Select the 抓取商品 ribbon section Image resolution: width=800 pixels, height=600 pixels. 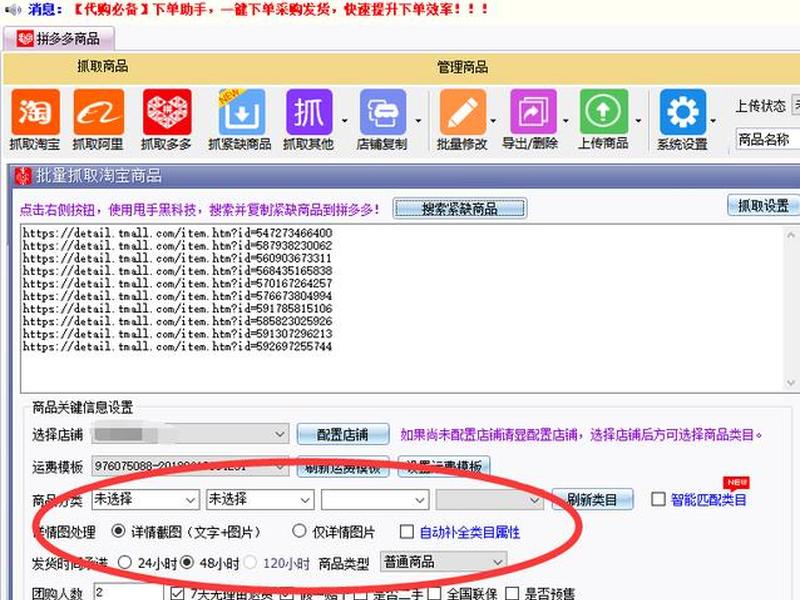(103, 66)
